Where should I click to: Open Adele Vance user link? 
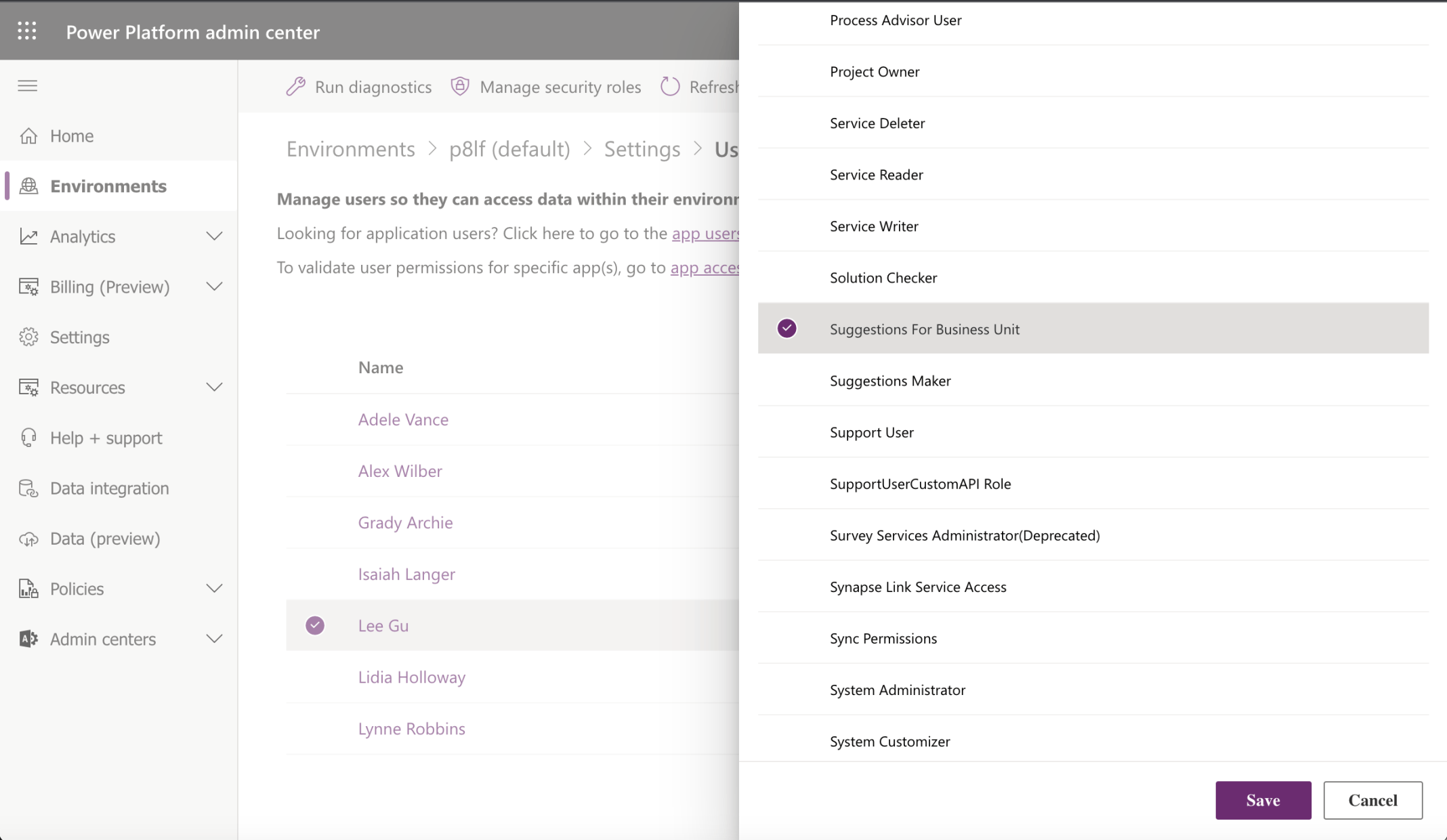(403, 419)
